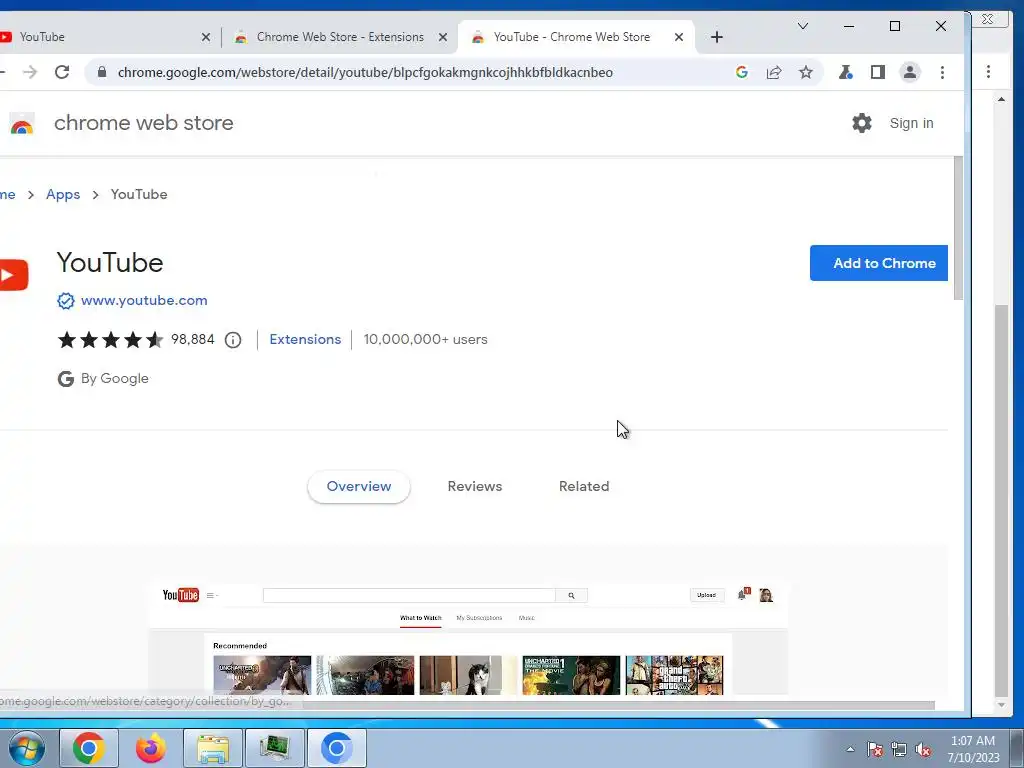This screenshot has height=768, width=1024.
Task: Share this page via share icon
Action: point(774,72)
